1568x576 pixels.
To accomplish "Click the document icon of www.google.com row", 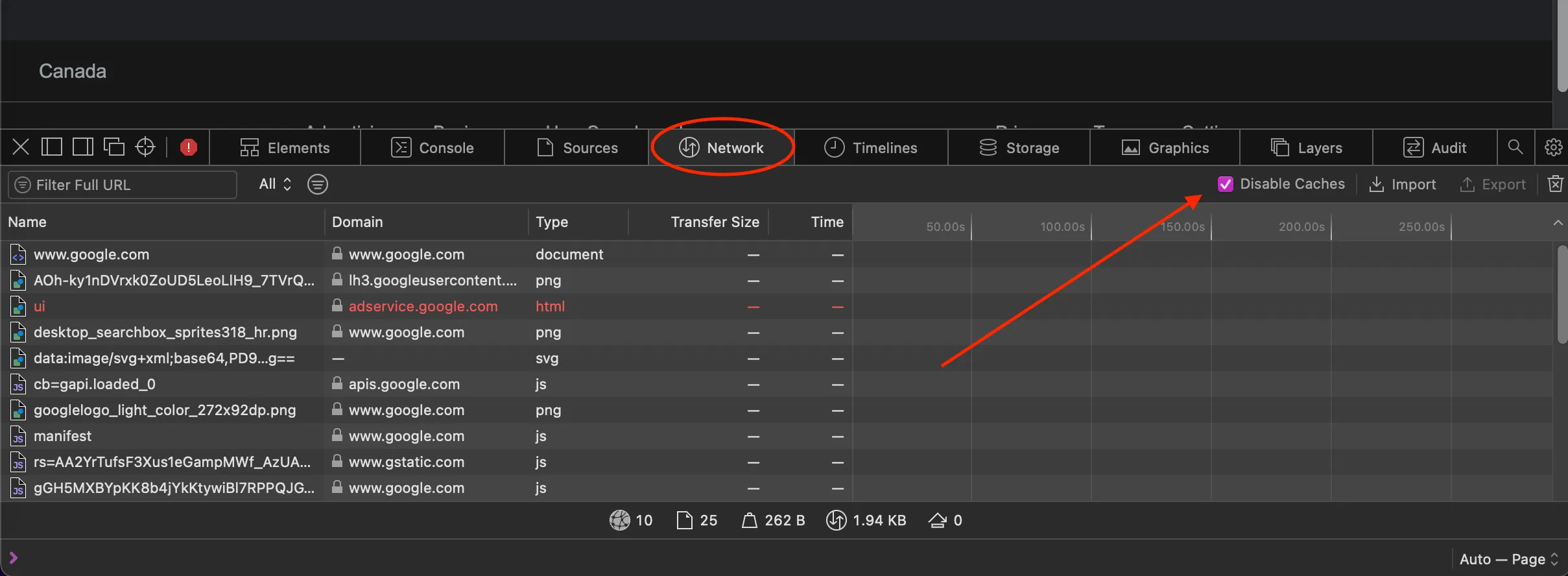I will click(18, 254).
